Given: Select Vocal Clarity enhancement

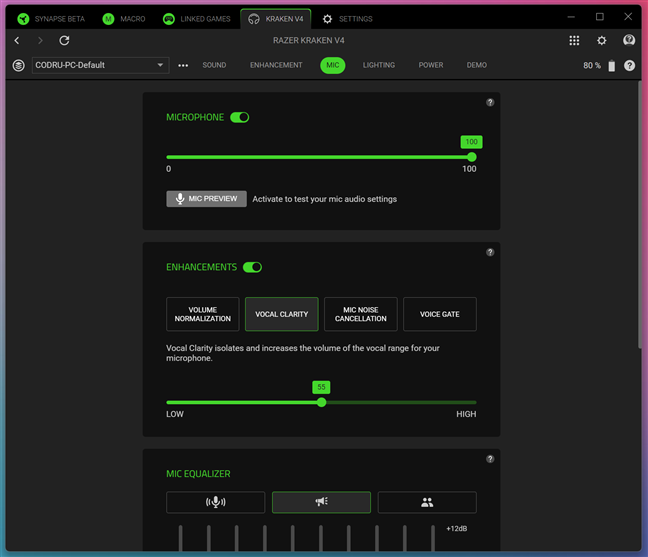Looking at the screenshot, I should coord(282,314).
